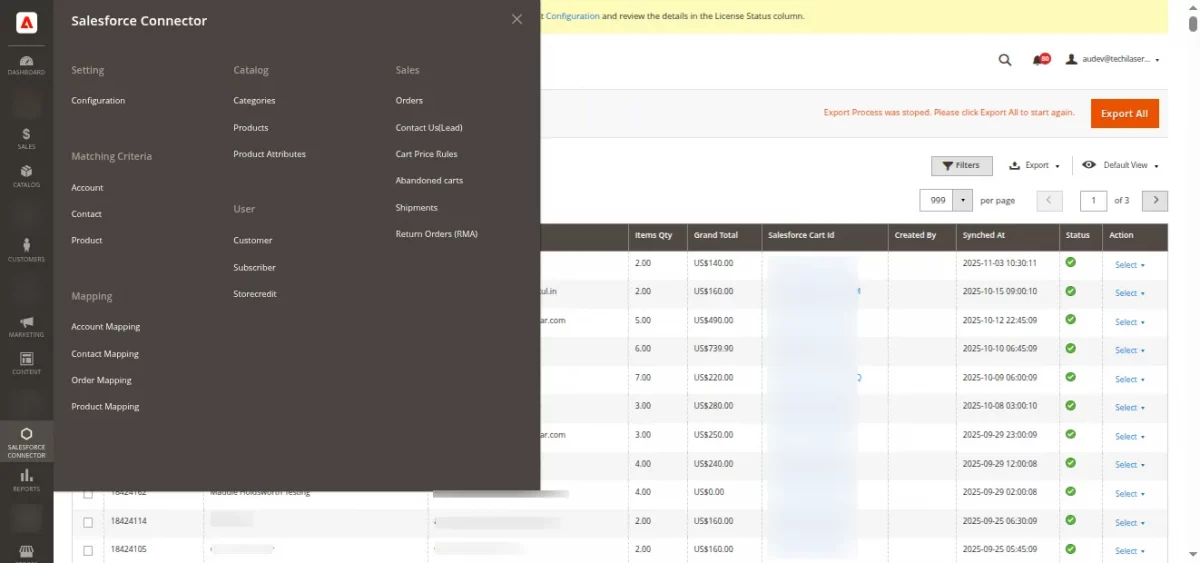1200x563 pixels.
Task: Open Orders under Sales
Action: (x=409, y=101)
